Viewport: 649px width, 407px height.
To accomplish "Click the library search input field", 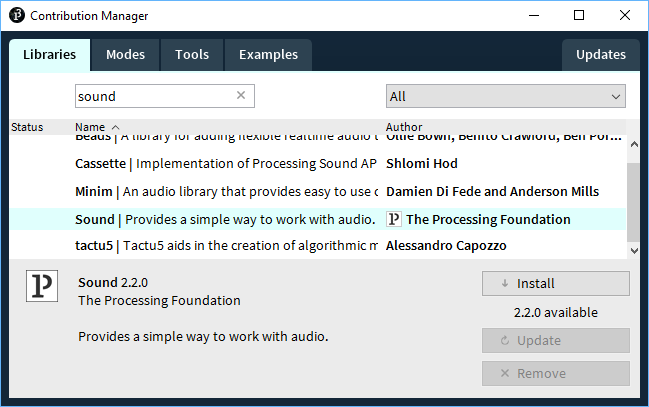I will coord(155,96).
